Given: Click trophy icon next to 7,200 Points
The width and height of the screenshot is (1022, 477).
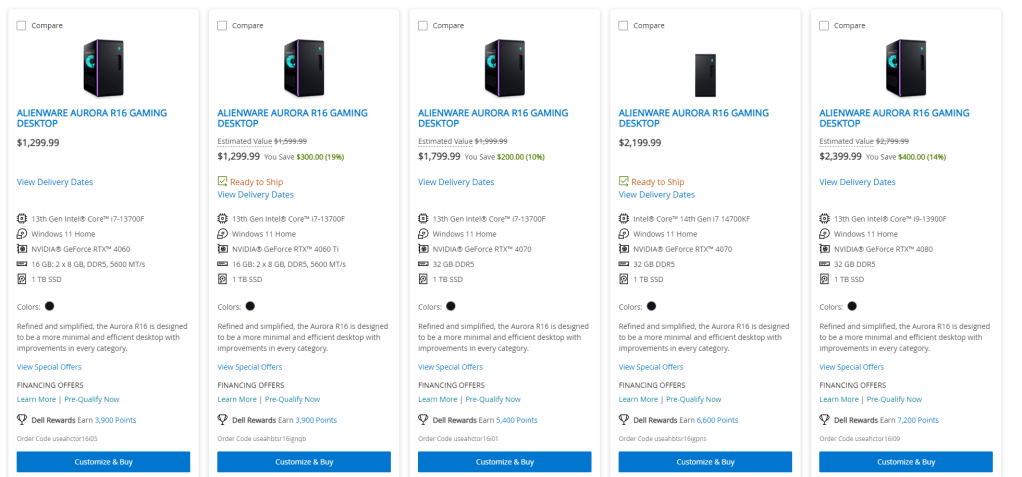Looking at the screenshot, I should [x=824, y=420].
